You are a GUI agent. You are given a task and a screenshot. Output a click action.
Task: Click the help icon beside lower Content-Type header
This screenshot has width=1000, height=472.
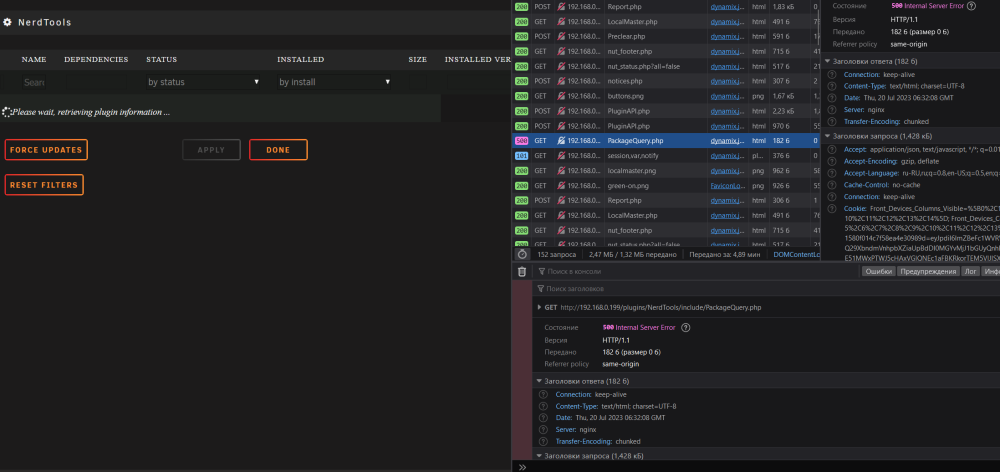coord(543,406)
